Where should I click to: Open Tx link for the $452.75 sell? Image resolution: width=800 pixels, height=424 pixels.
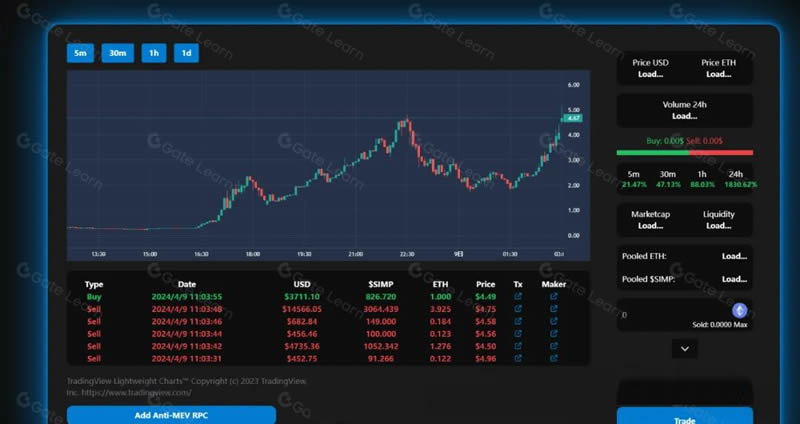coord(518,357)
